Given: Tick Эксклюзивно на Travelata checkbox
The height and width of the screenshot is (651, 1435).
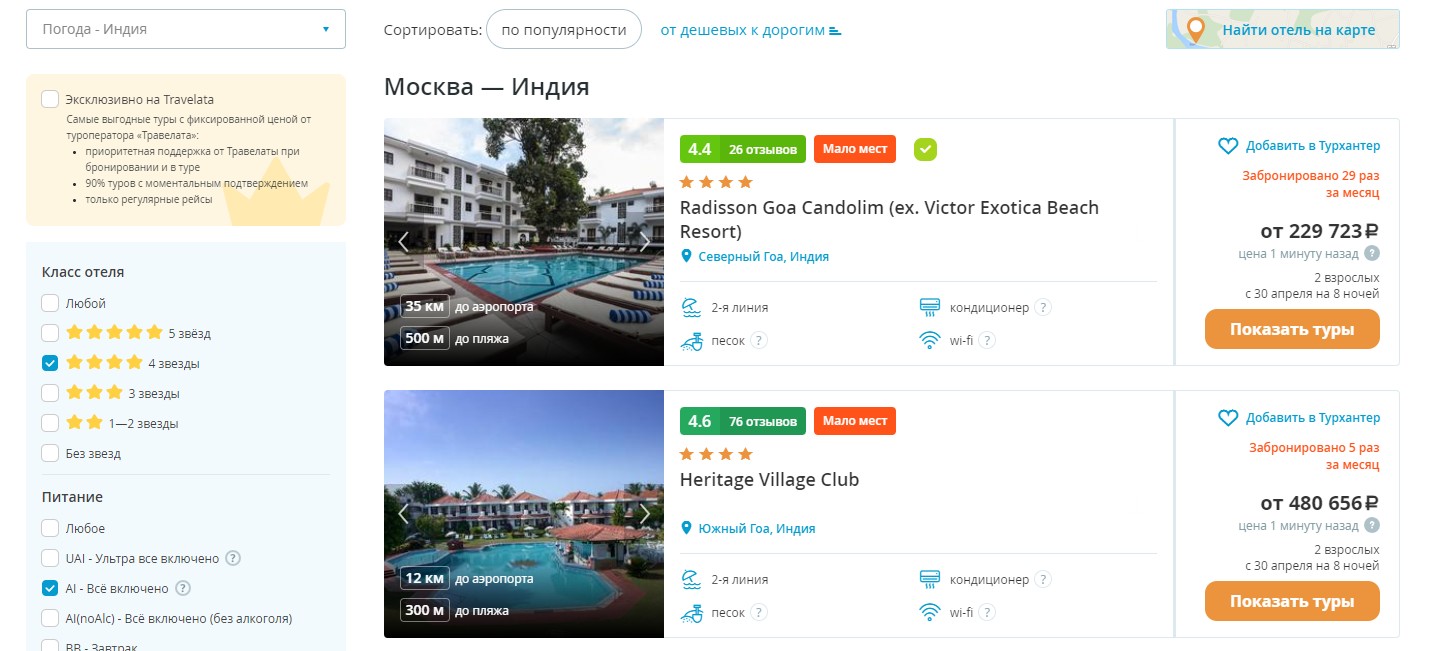Looking at the screenshot, I should coord(50,99).
